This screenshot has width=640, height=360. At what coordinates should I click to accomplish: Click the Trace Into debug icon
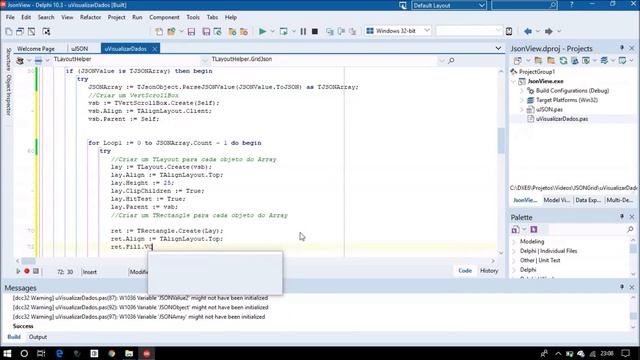pos(330,31)
